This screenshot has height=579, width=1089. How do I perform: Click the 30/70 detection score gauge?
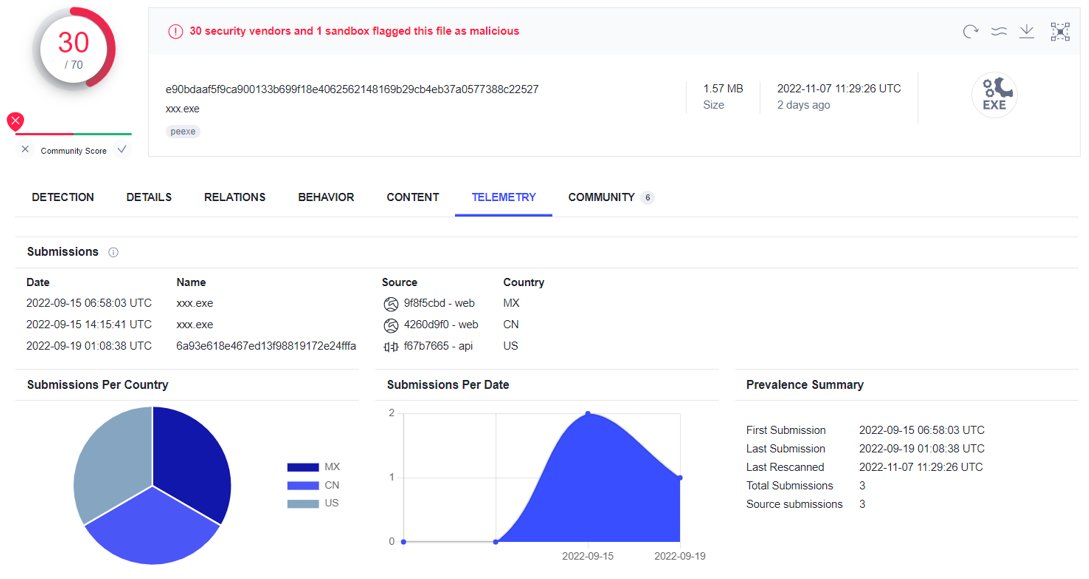tap(74, 48)
